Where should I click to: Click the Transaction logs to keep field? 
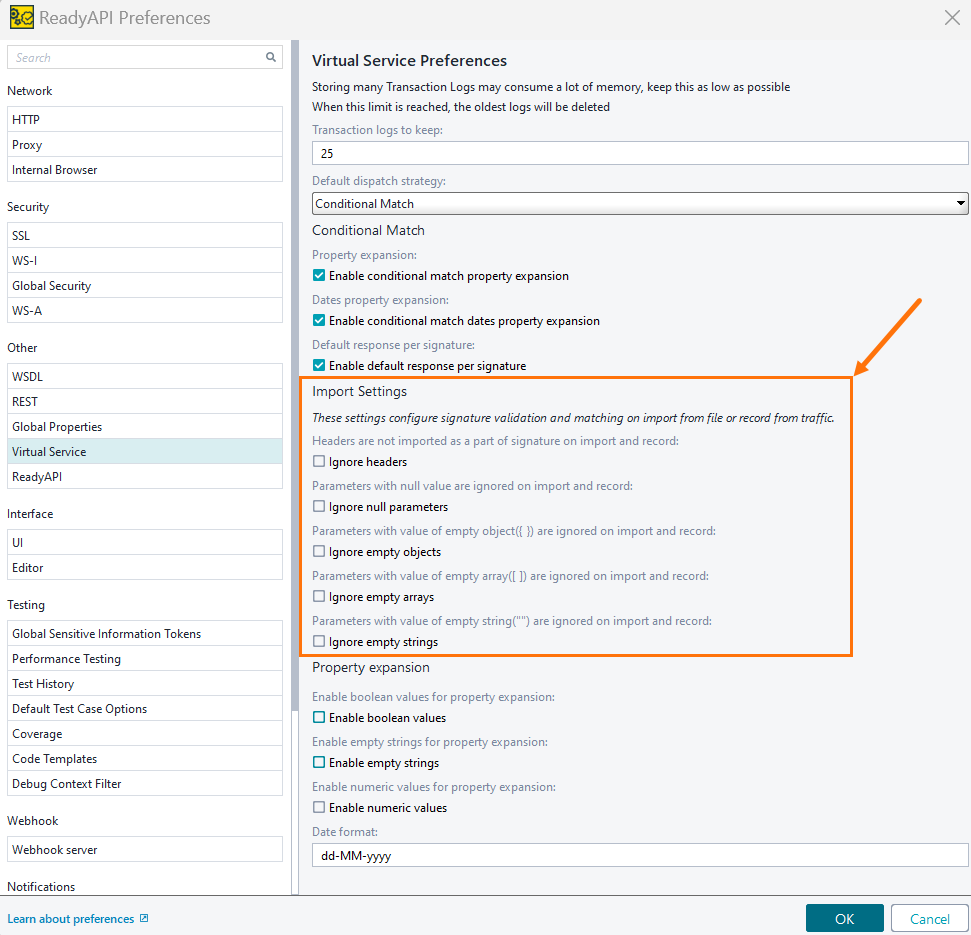click(x=640, y=153)
